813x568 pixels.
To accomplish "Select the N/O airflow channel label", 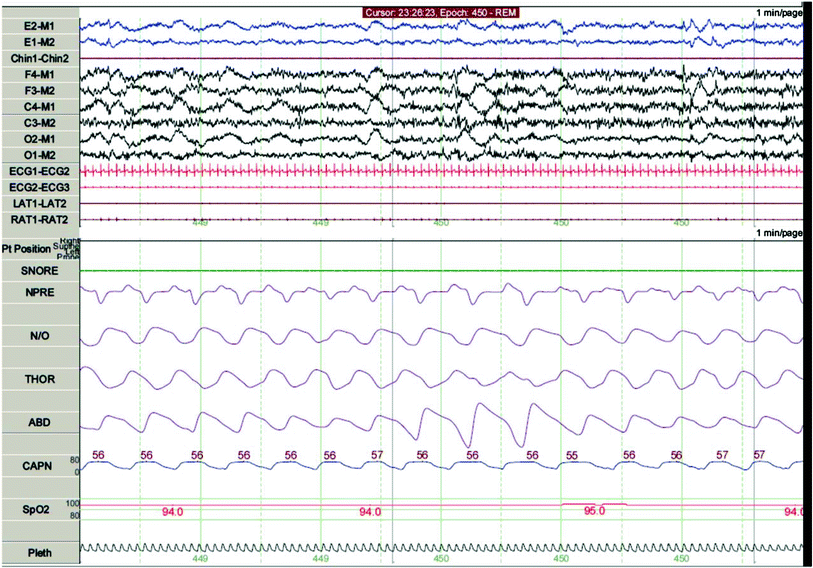I will point(39,336).
